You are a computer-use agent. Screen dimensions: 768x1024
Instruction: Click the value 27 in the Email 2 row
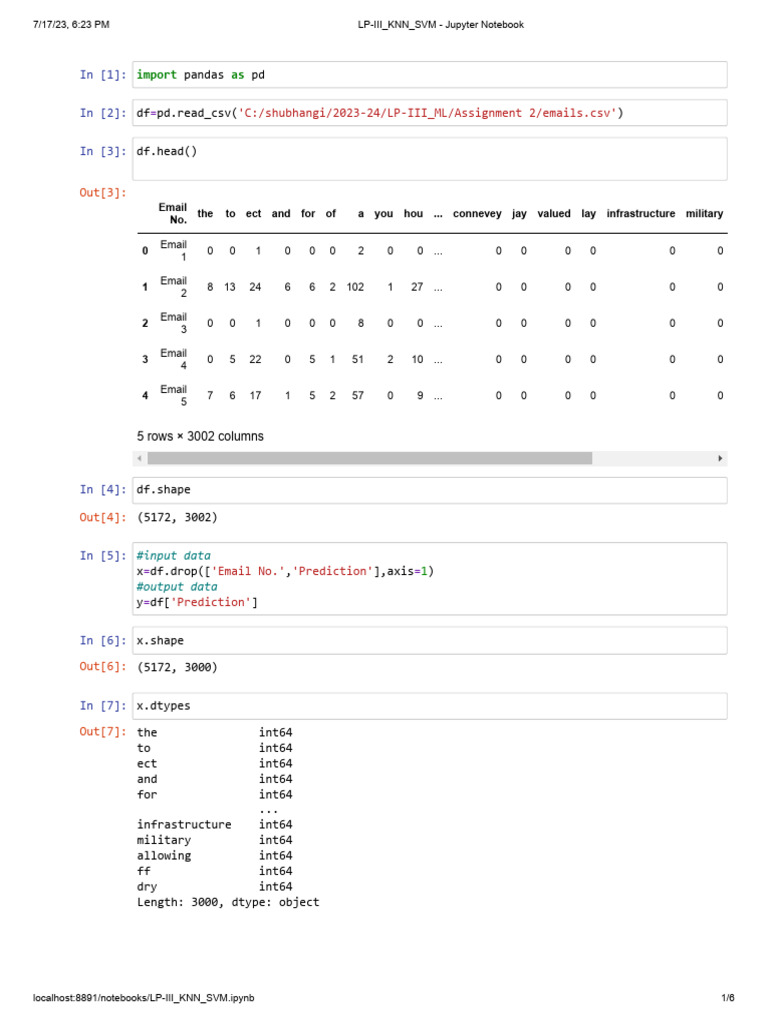coord(417,287)
